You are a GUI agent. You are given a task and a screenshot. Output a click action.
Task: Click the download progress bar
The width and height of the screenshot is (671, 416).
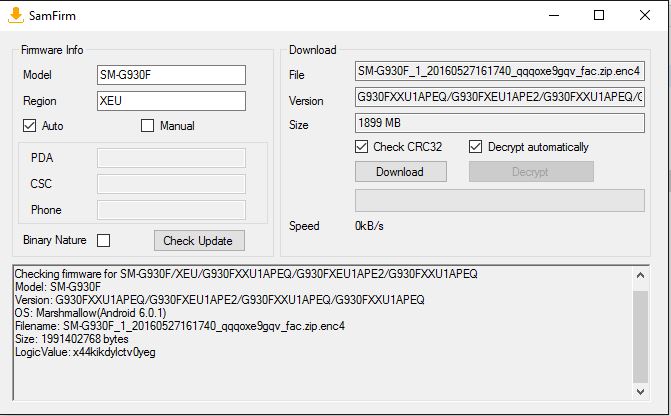pos(500,200)
